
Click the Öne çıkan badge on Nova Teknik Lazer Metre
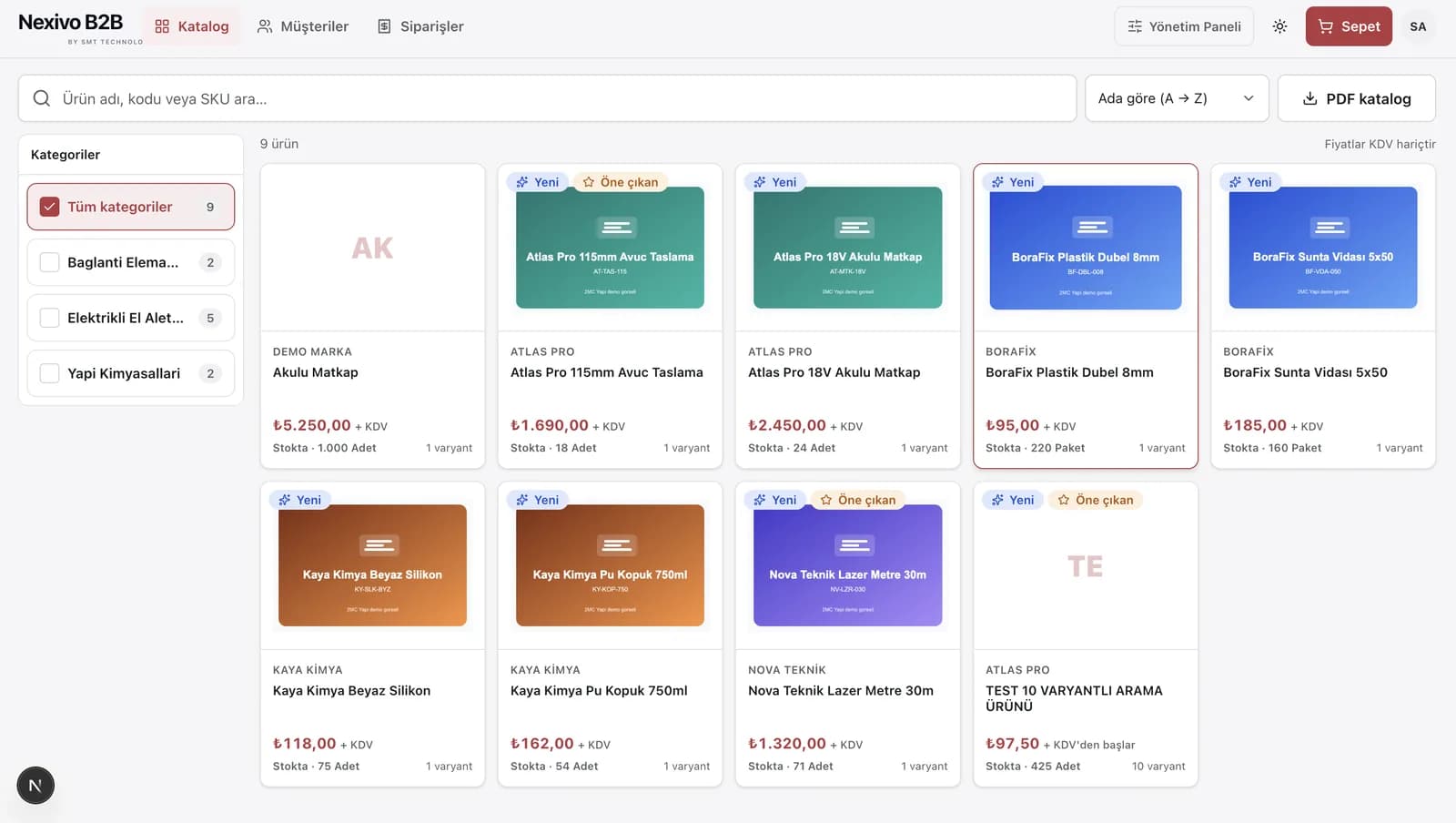coord(858,500)
